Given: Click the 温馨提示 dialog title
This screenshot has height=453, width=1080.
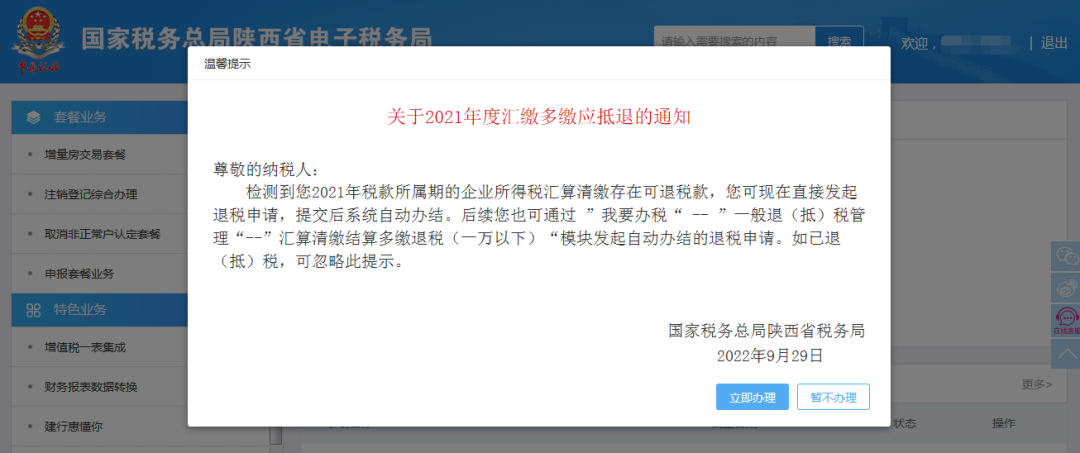Looking at the screenshot, I should click(227, 64).
